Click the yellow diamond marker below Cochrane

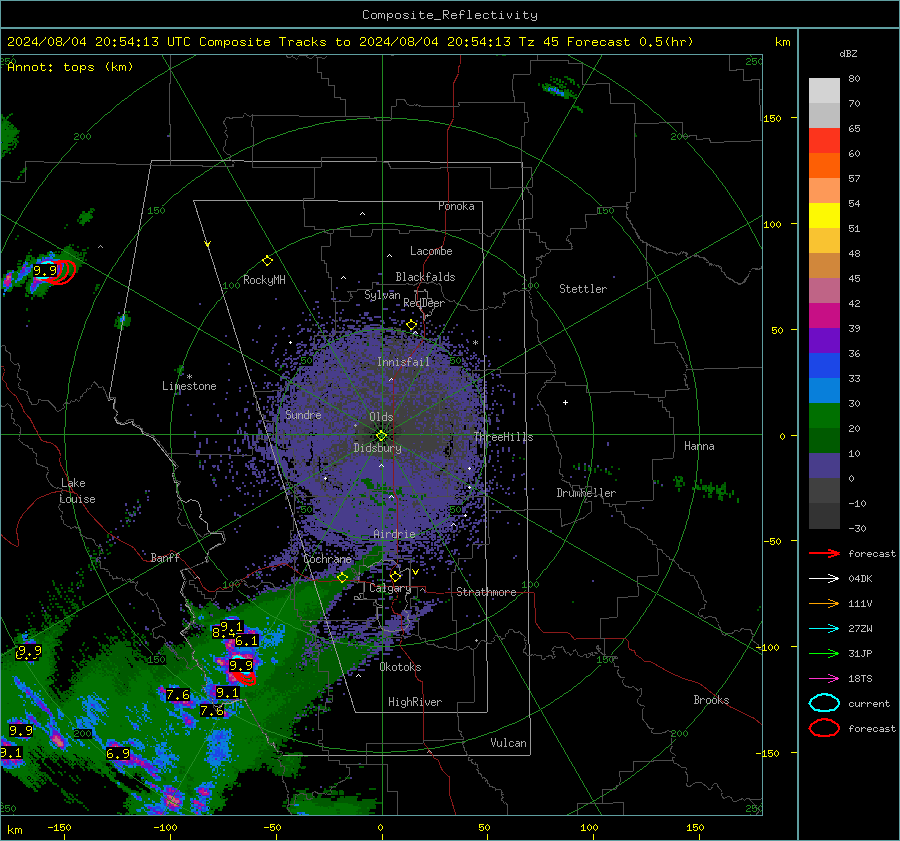click(x=343, y=578)
